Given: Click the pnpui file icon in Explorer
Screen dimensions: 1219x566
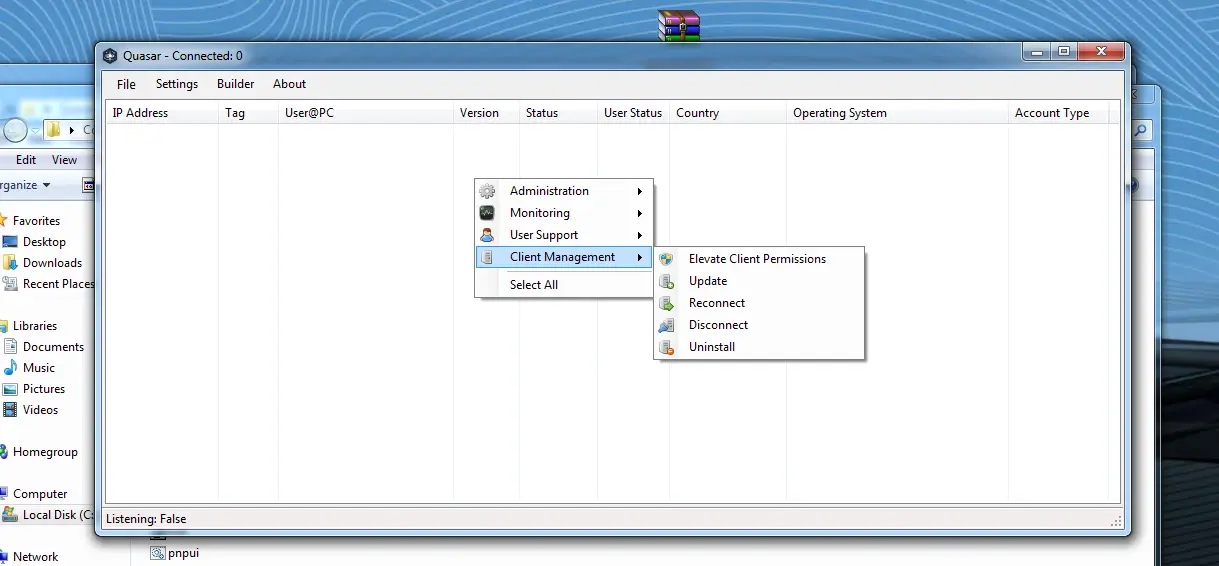Looking at the screenshot, I should [x=158, y=552].
